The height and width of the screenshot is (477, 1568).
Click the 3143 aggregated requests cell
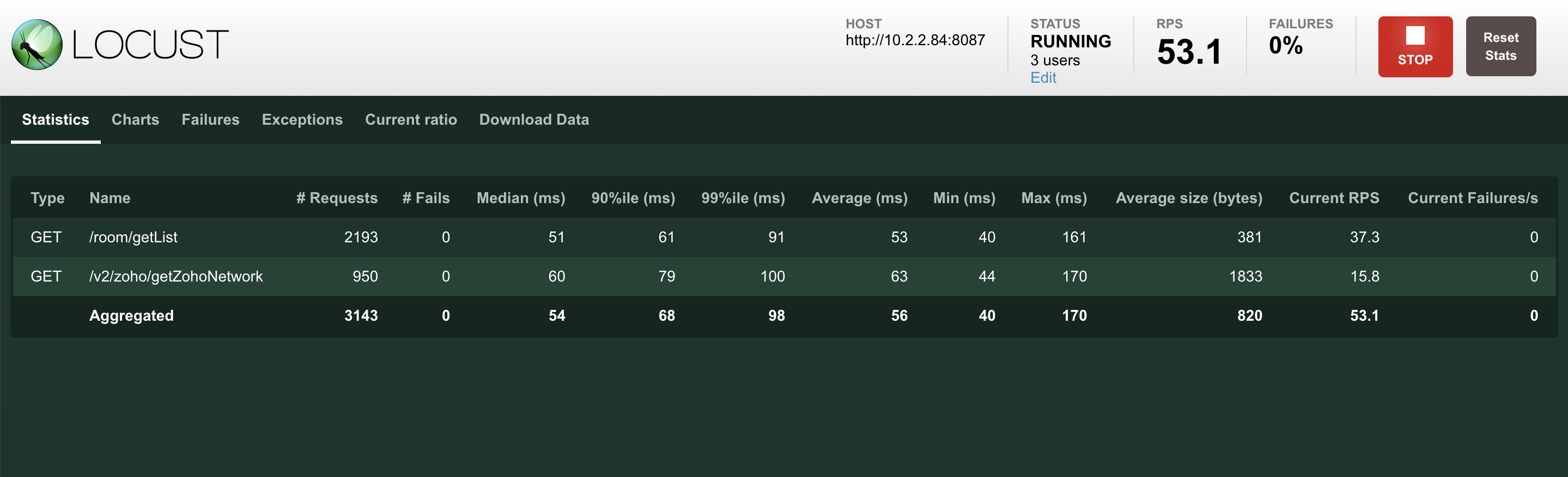(x=361, y=316)
